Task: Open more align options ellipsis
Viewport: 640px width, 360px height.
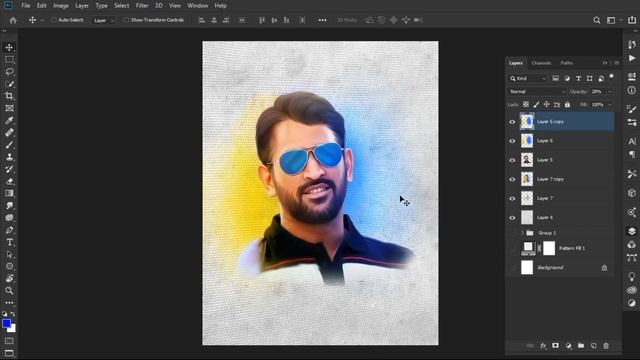Action: coord(322,20)
